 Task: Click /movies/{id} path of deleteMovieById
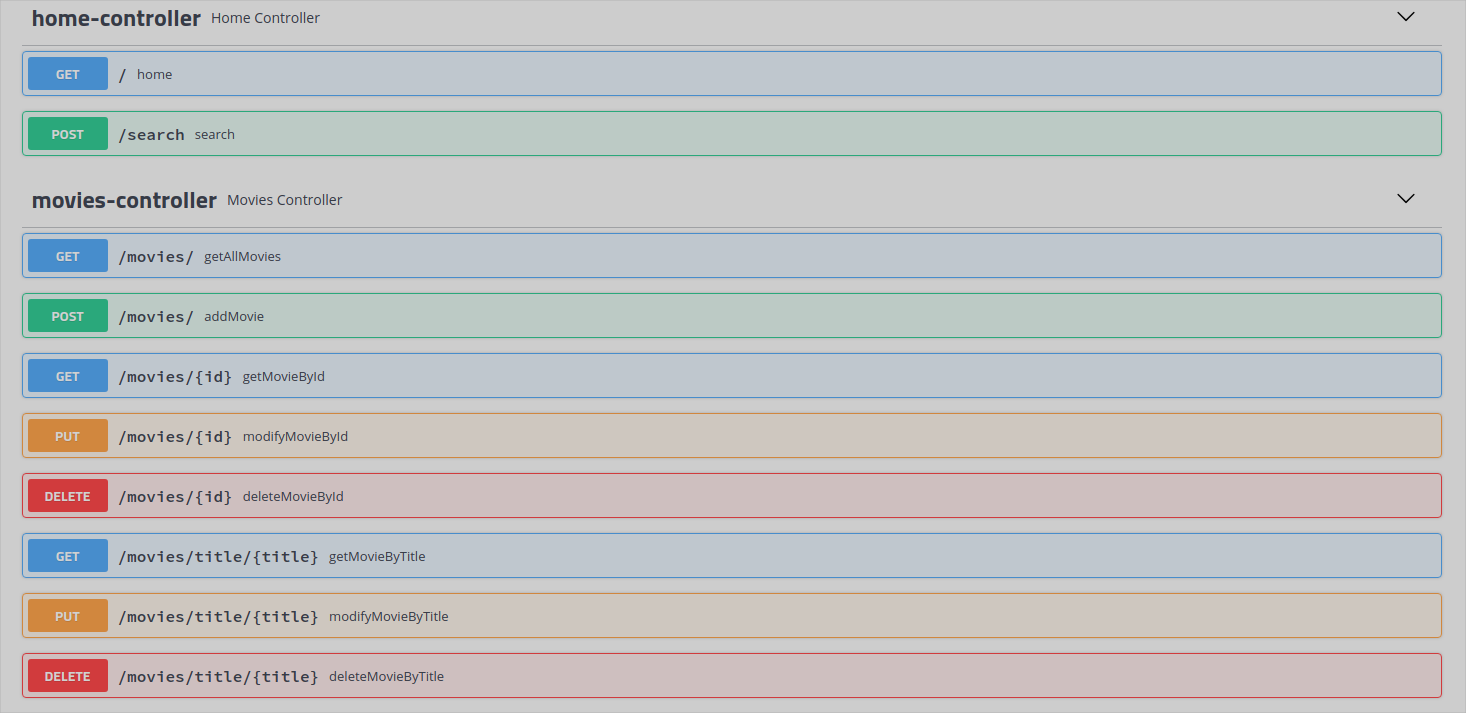click(175, 497)
